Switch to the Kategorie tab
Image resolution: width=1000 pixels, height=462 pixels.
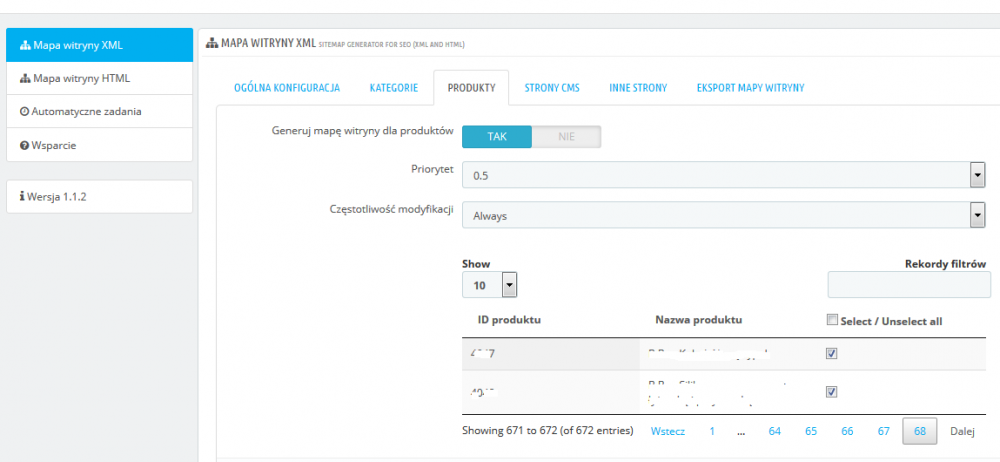393,88
